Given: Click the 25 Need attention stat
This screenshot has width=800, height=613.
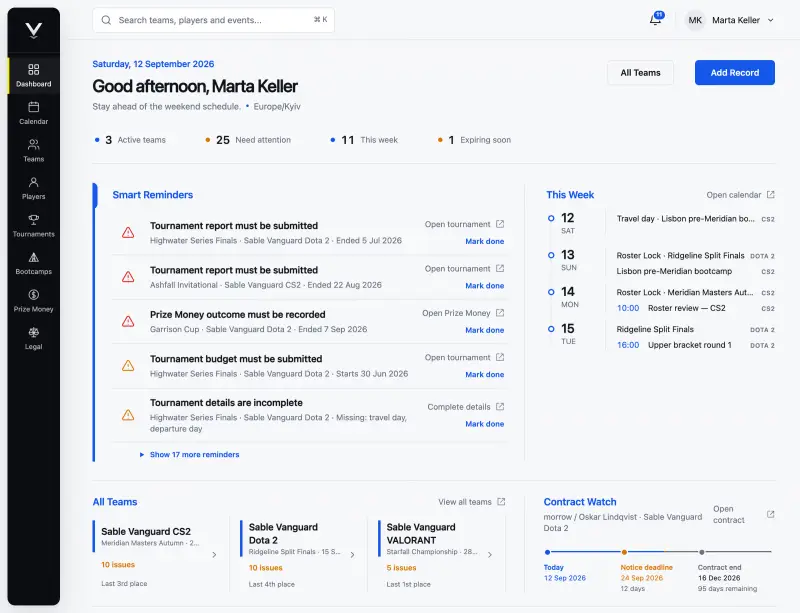Looking at the screenshot, I should pos(248,140).
